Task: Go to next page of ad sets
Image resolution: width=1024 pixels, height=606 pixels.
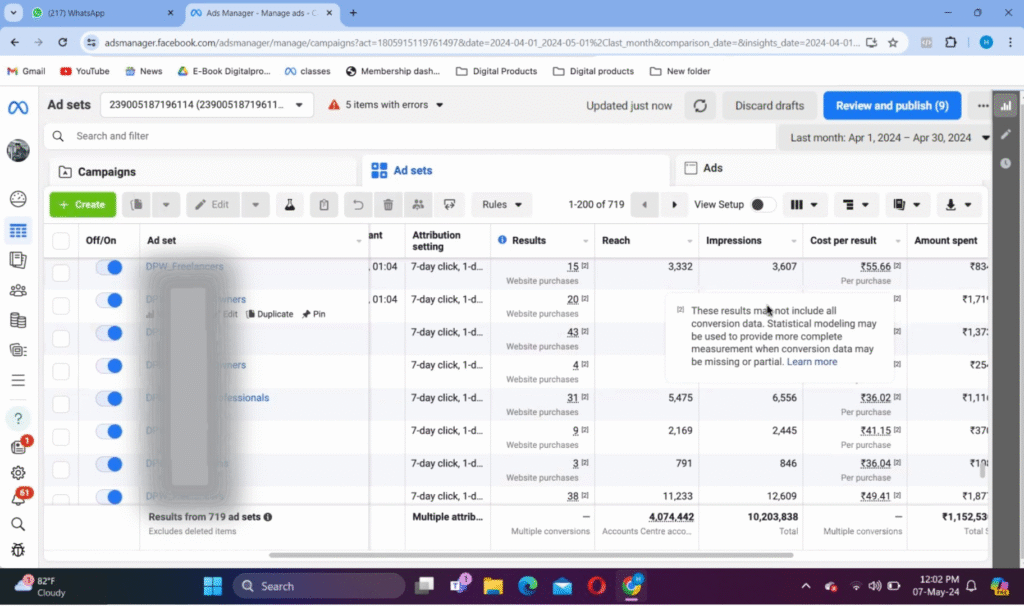Action: coord(675,204)
